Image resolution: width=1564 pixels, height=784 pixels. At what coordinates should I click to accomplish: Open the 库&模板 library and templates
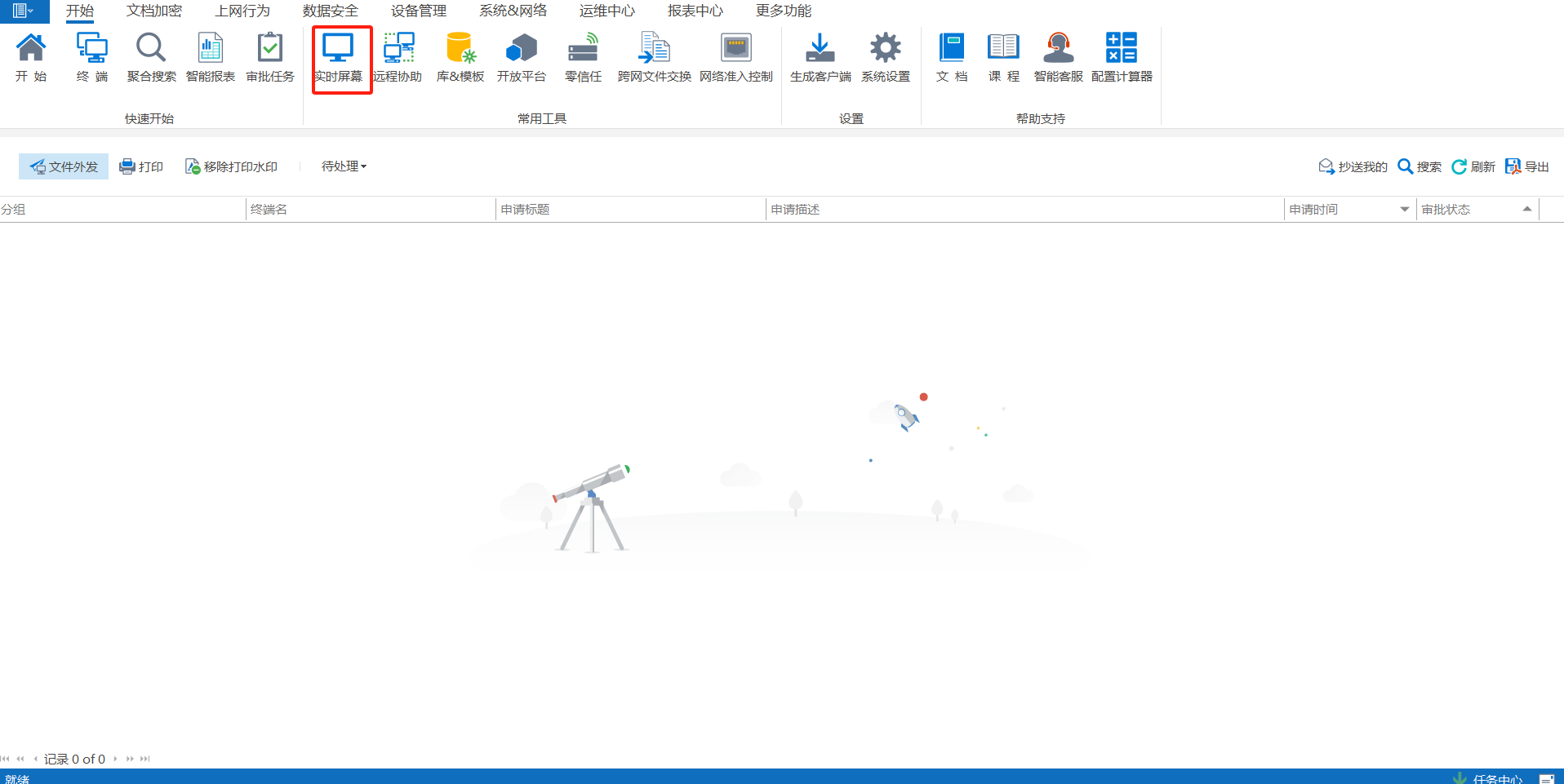click(460, 57)
